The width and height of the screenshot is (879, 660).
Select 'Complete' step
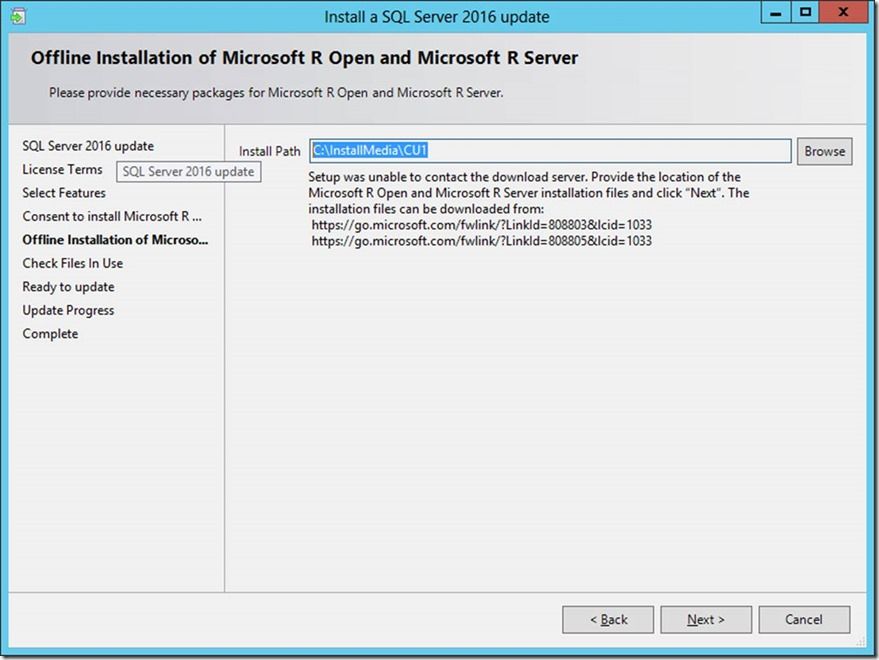(50, 334)
